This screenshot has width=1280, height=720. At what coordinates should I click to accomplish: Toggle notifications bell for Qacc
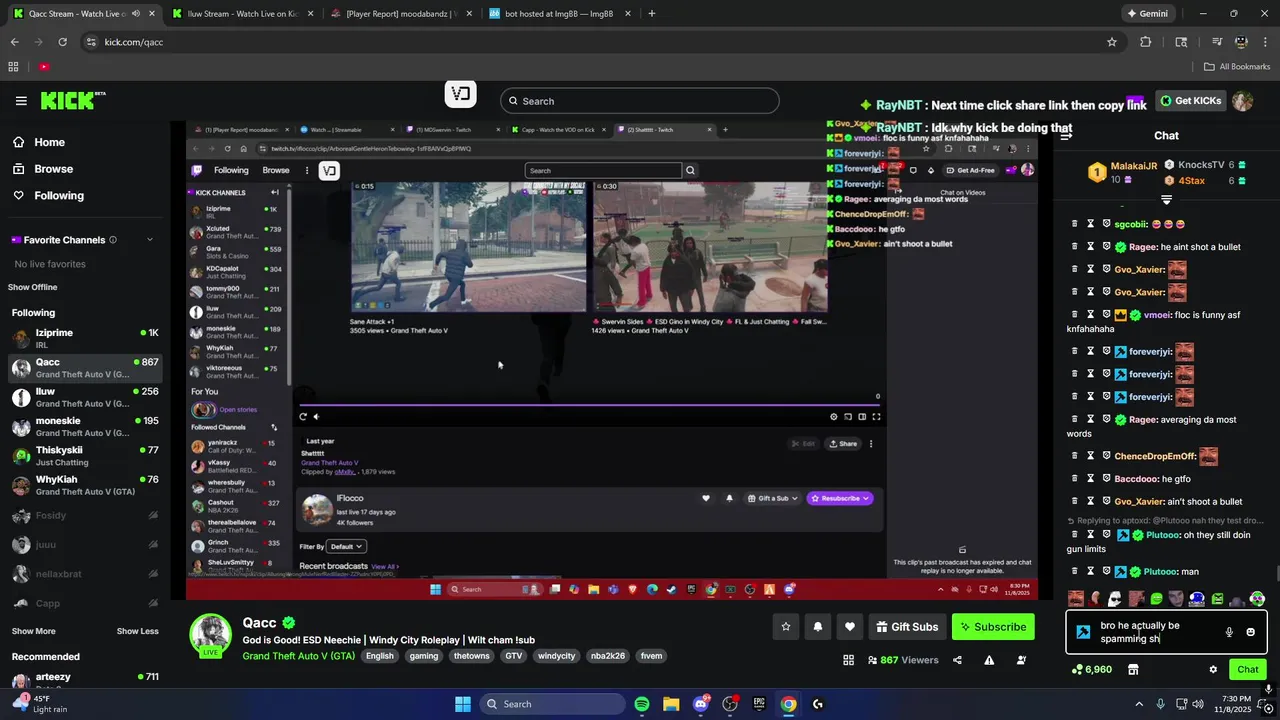coord(818,627)
